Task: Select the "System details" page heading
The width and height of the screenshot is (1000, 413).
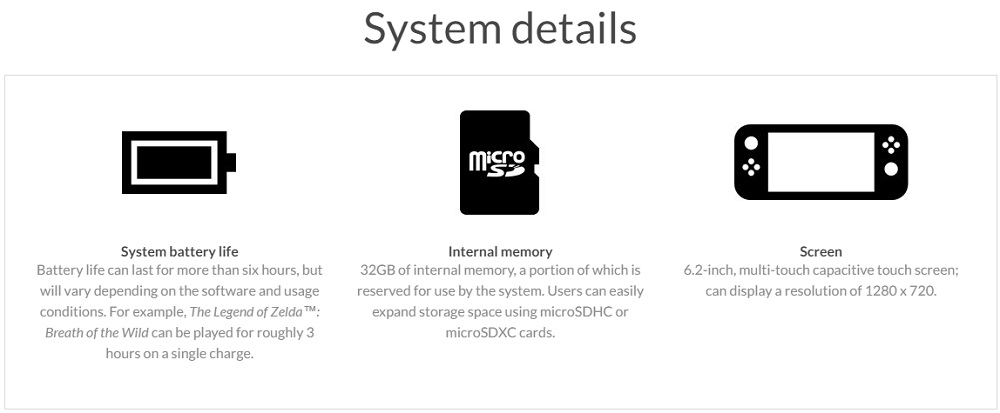Action: coord(500,29)
